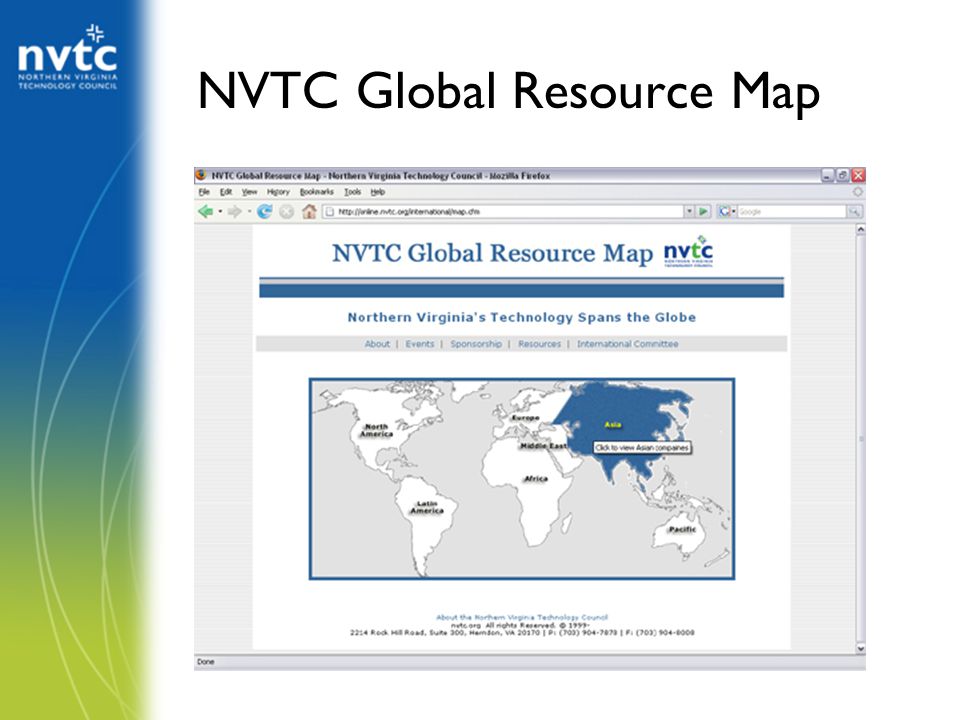This screenshot has height=720, width=960.
Task: Select Europe on the world map
Action: [x=525, y=418]
